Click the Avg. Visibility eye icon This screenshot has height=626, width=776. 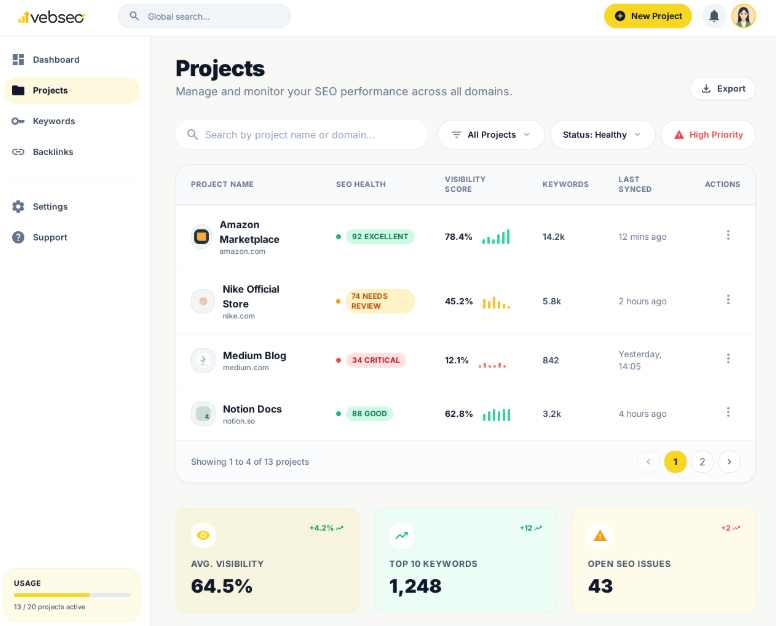[x=203, y=535]
